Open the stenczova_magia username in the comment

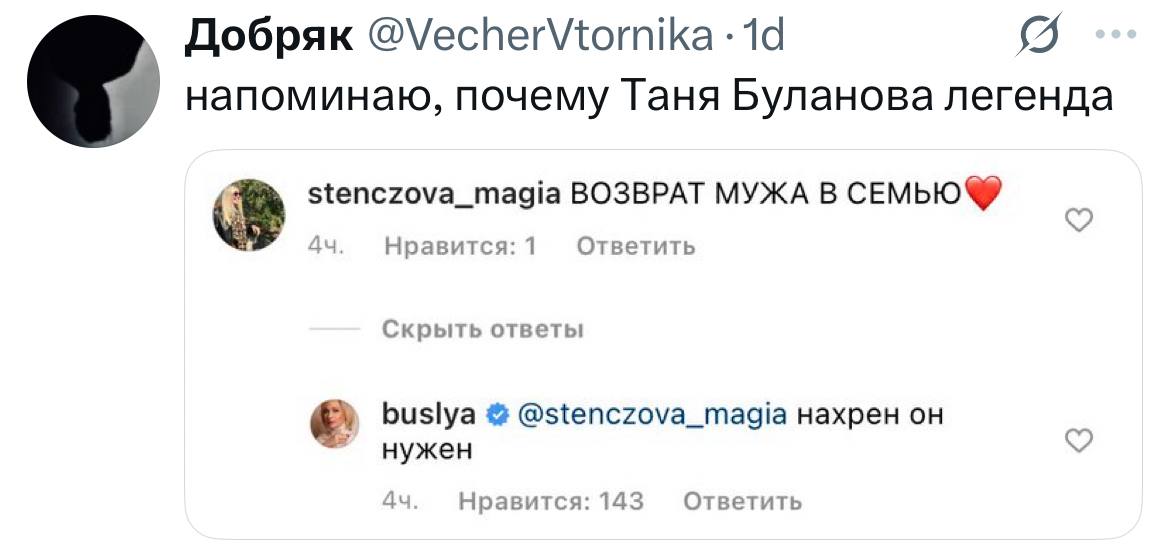(x=434, y=195)
